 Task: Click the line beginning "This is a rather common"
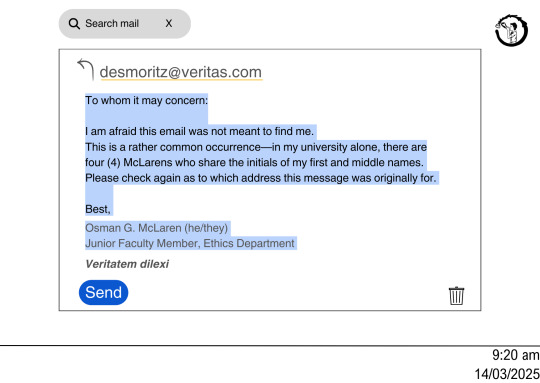point(256,147)
